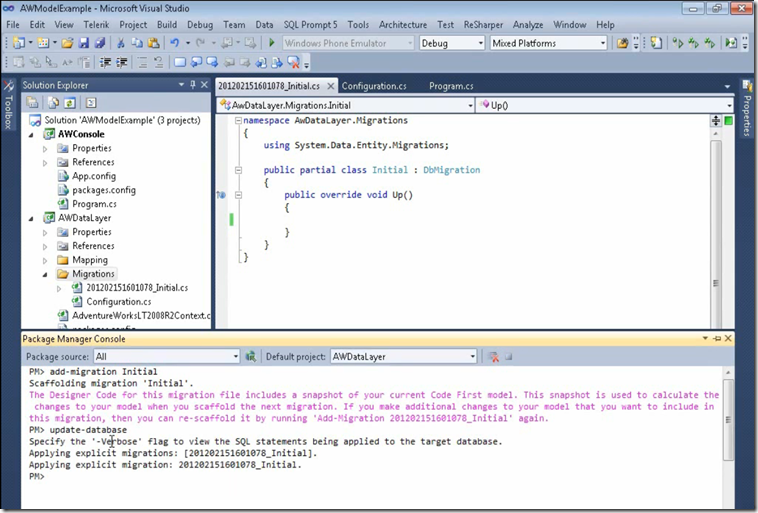
Task: Close the Package Manager Console panel
Action: tap(728, 338)
